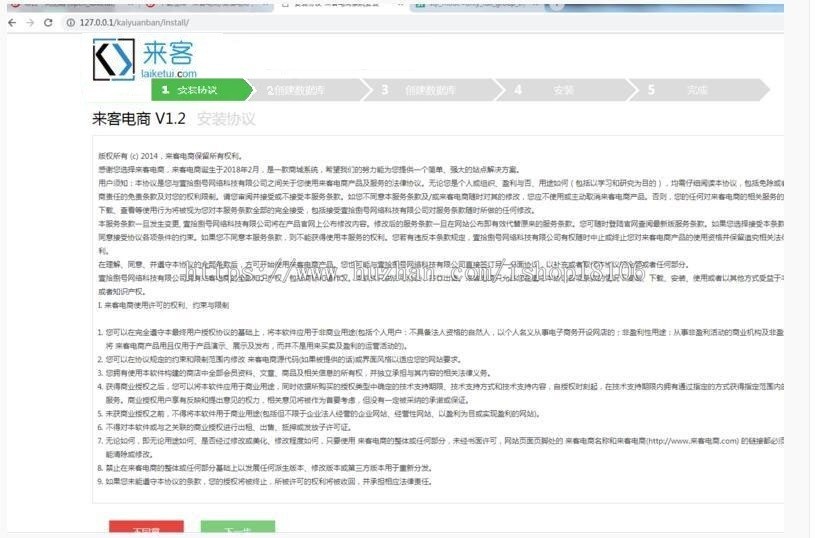
Task: Go back using the browser back arrow
Action: click(x=12, y=23)
